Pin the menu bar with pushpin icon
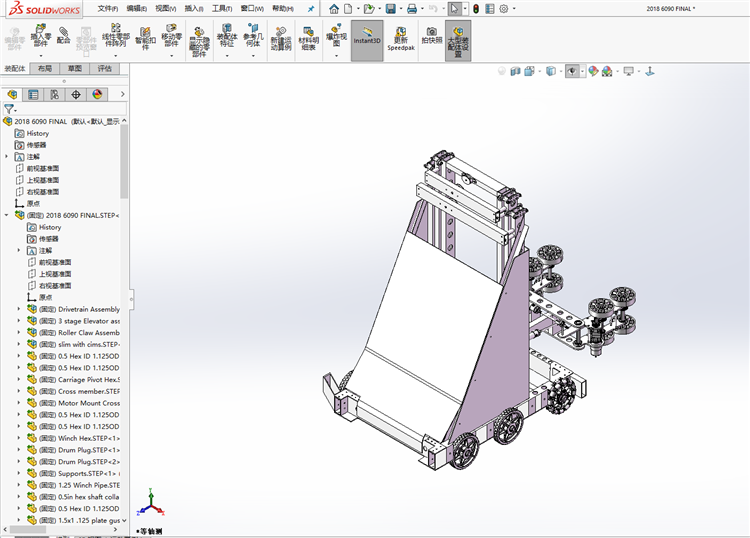 coord(311,9)
